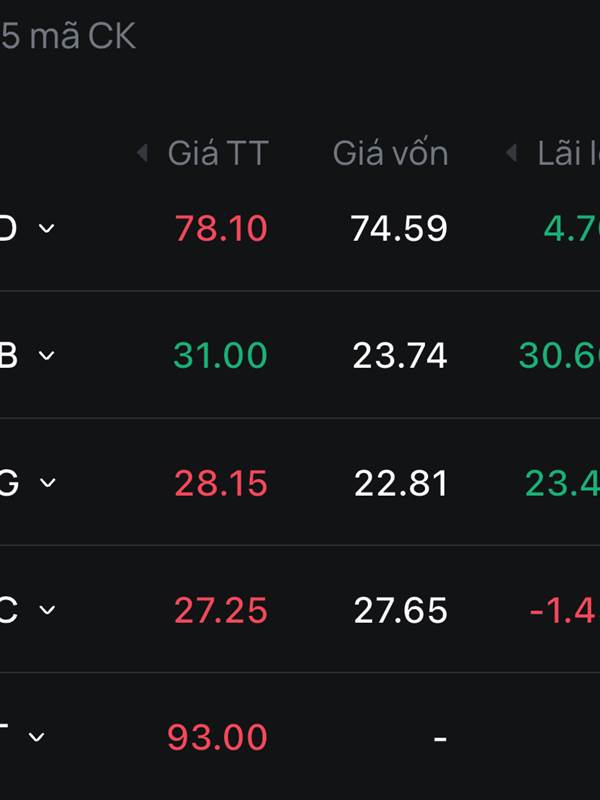This screenshot has height=800, width=600.
Task: Click the triangle arrow beside Giá TT header
Action: pos(142,153)
